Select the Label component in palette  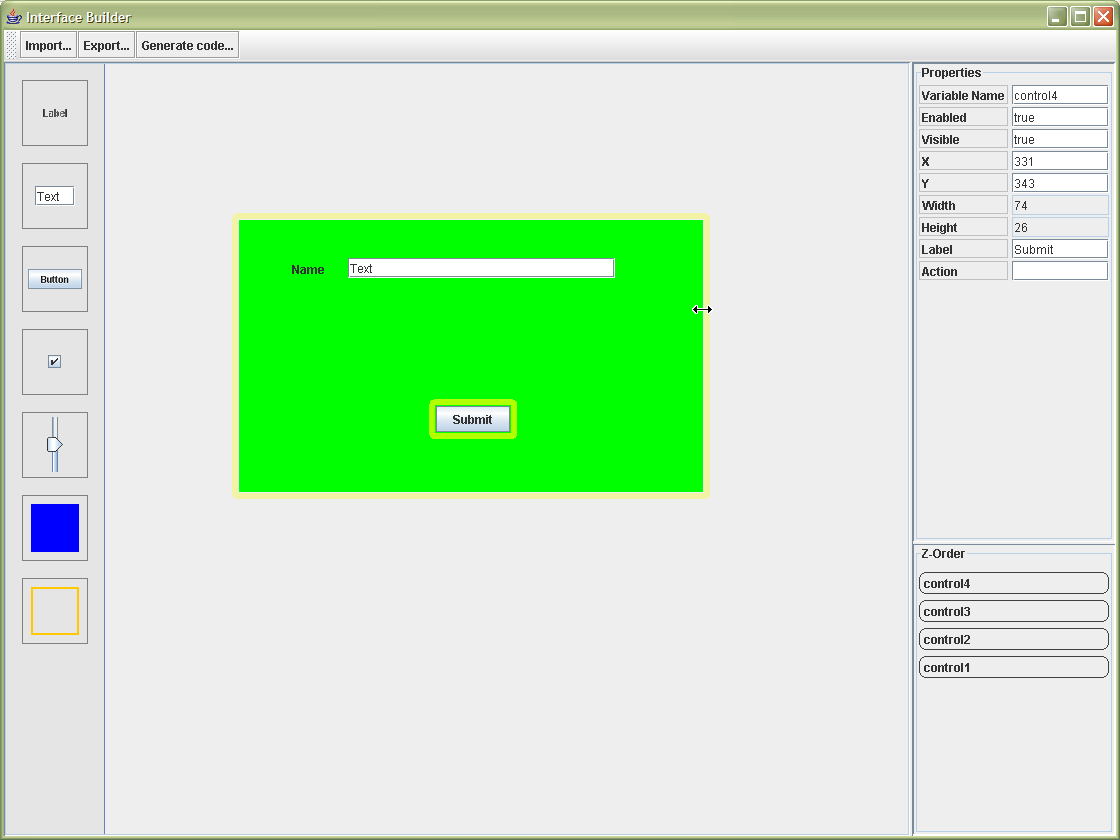55,113
